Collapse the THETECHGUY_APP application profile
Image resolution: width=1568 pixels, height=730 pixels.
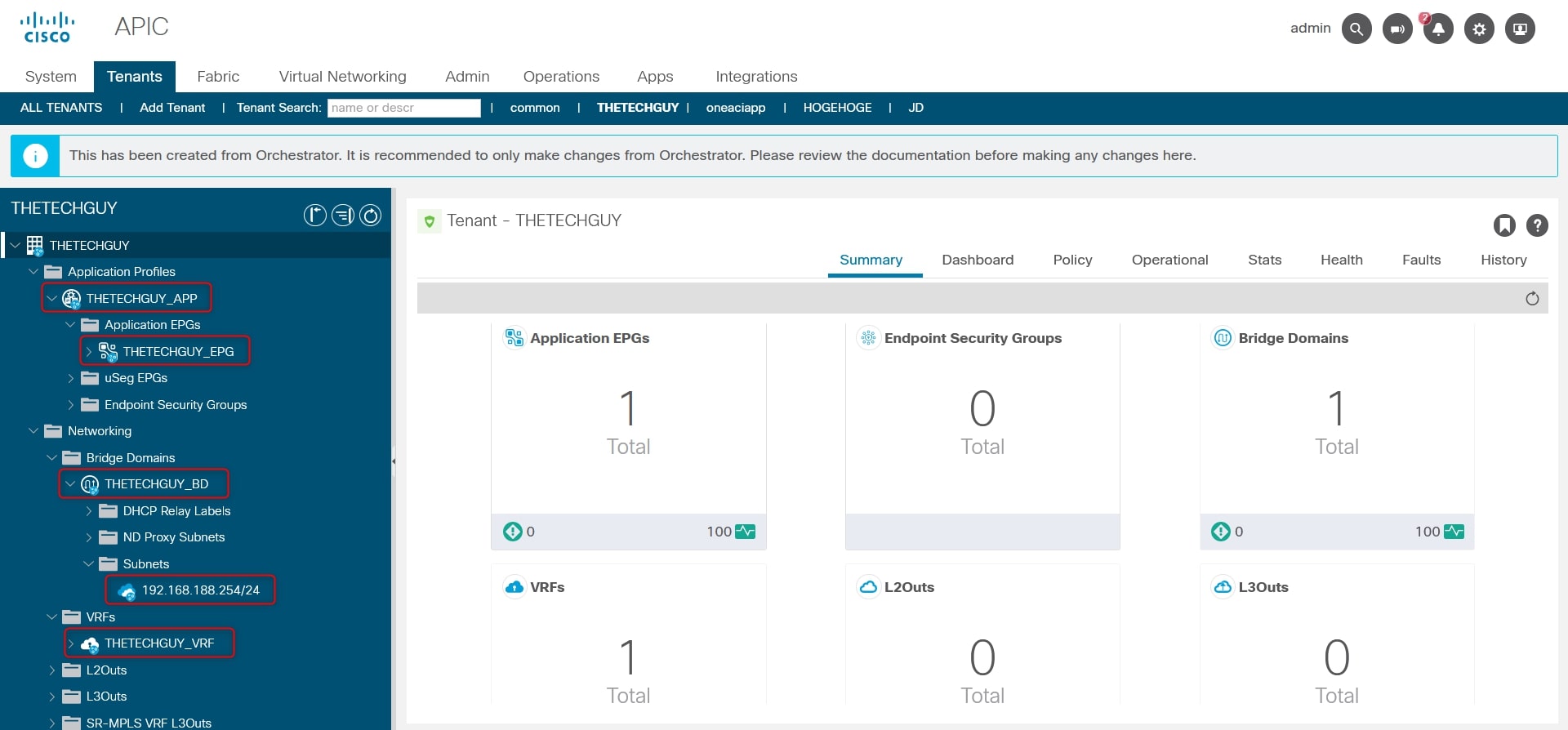pos(52,298)
